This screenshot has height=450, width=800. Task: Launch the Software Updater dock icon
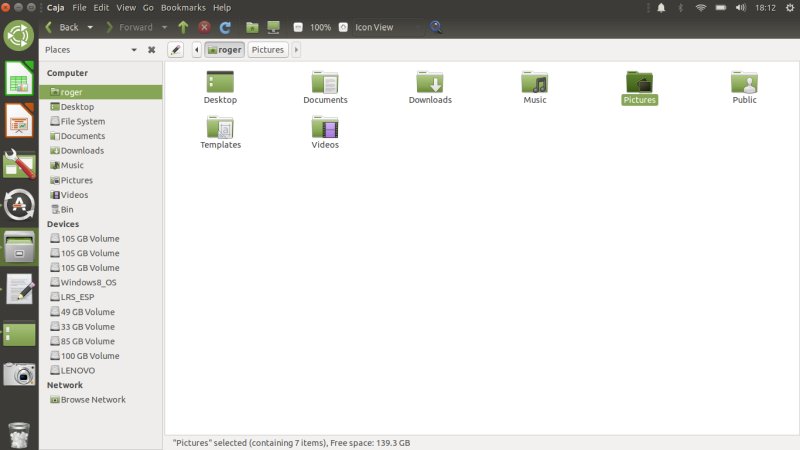(19, 205)
